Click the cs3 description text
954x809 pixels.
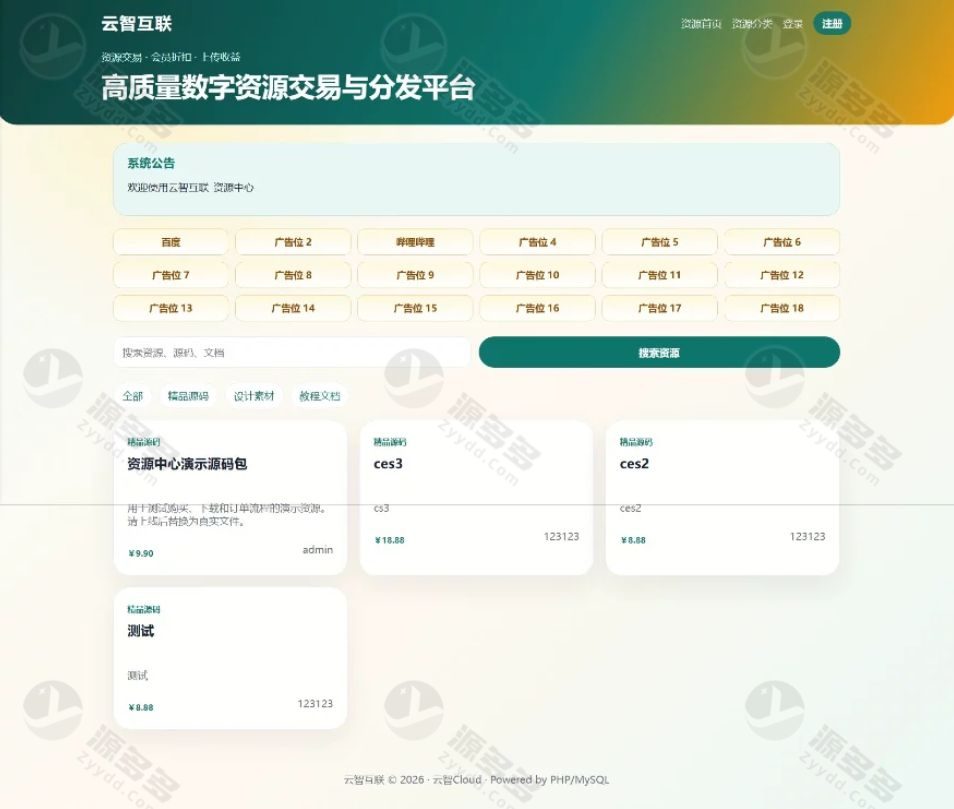(x=381, y=508)
